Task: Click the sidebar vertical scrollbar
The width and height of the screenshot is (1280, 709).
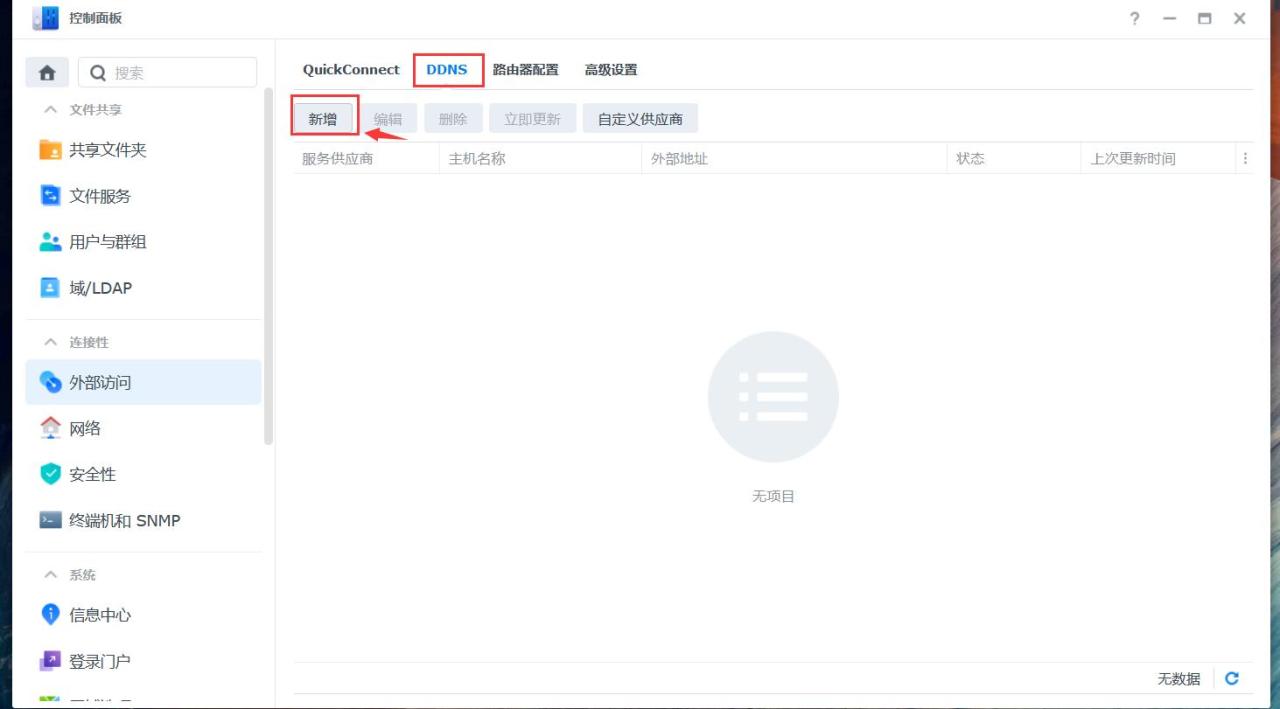Action: click(x=268, y=265)
